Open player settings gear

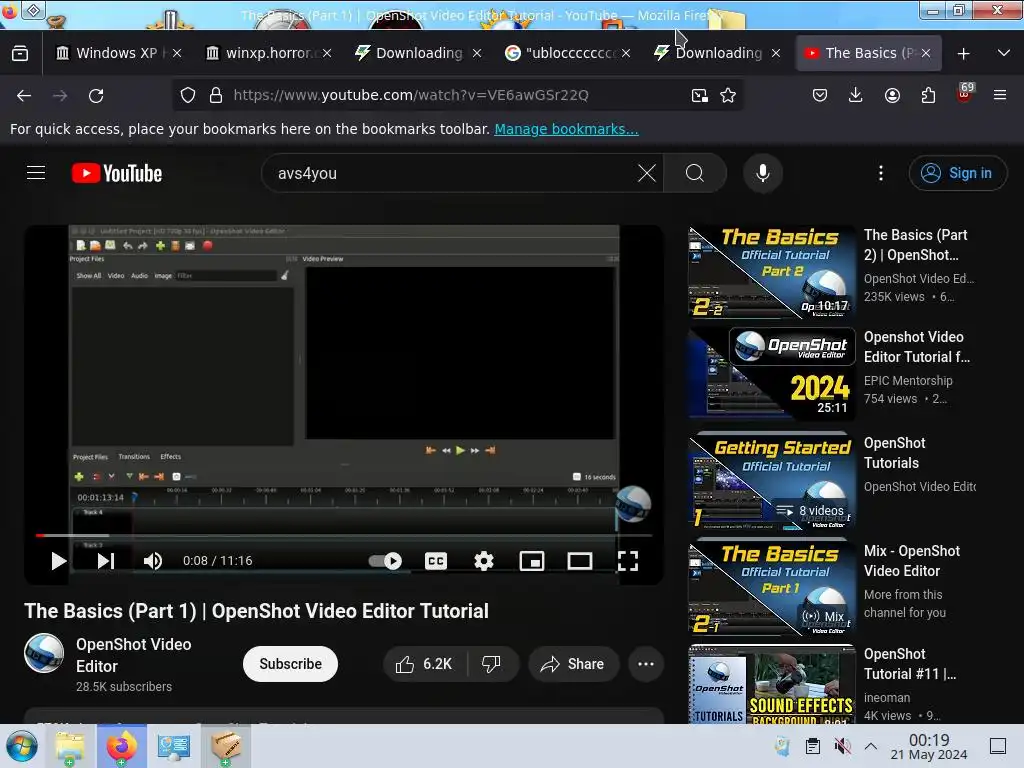click(x=484, y=561)
